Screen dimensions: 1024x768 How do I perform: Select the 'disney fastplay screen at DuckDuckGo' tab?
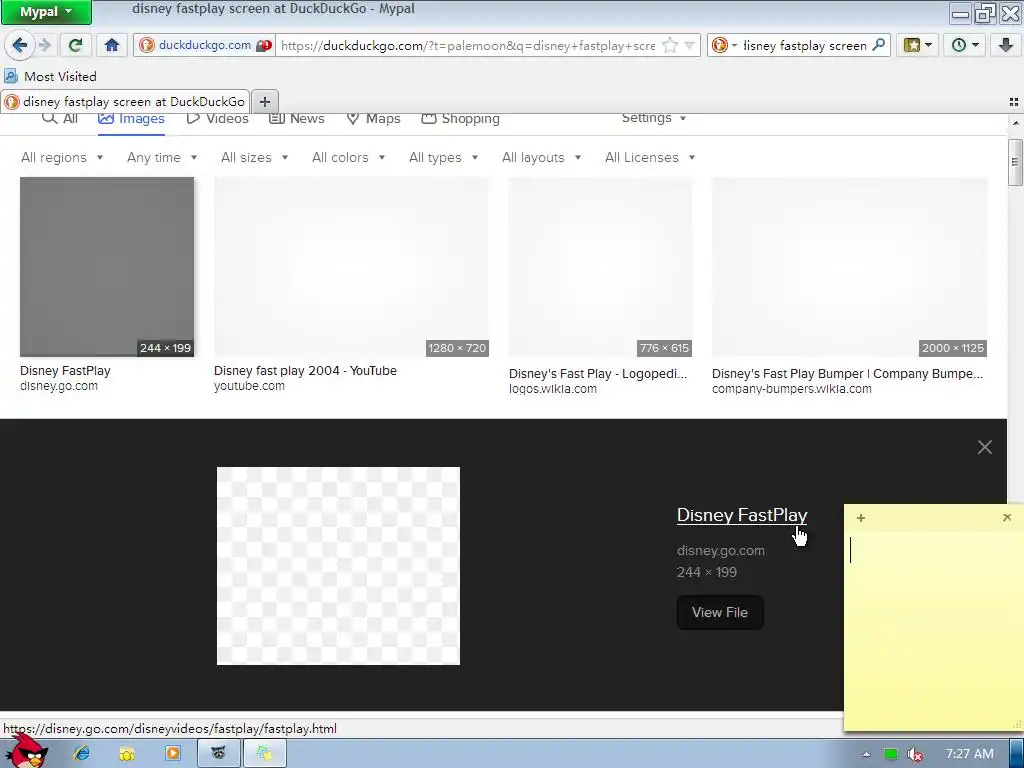[125, 101]
